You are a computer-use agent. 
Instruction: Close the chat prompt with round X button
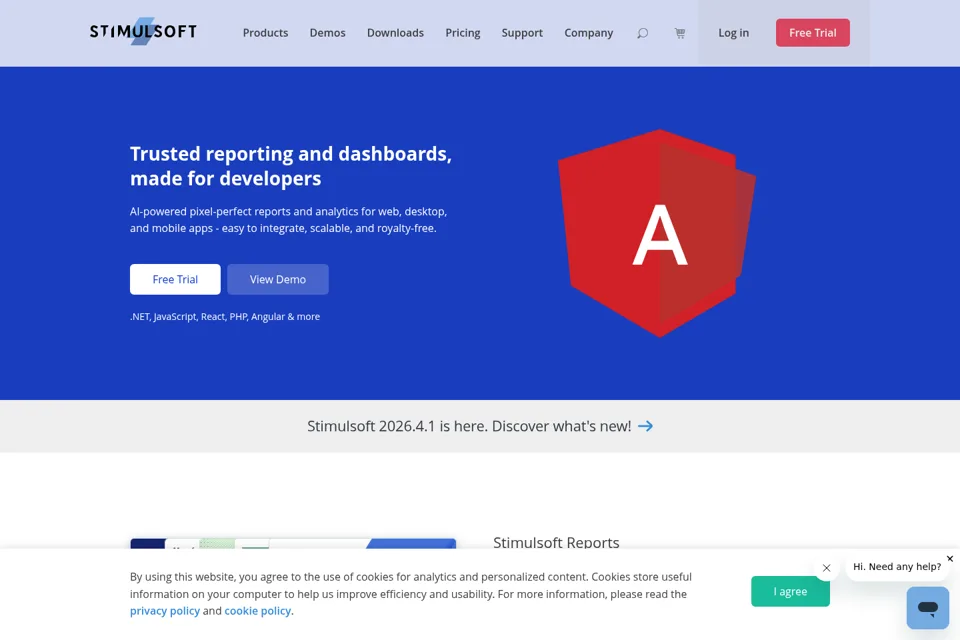click(827, 568)
